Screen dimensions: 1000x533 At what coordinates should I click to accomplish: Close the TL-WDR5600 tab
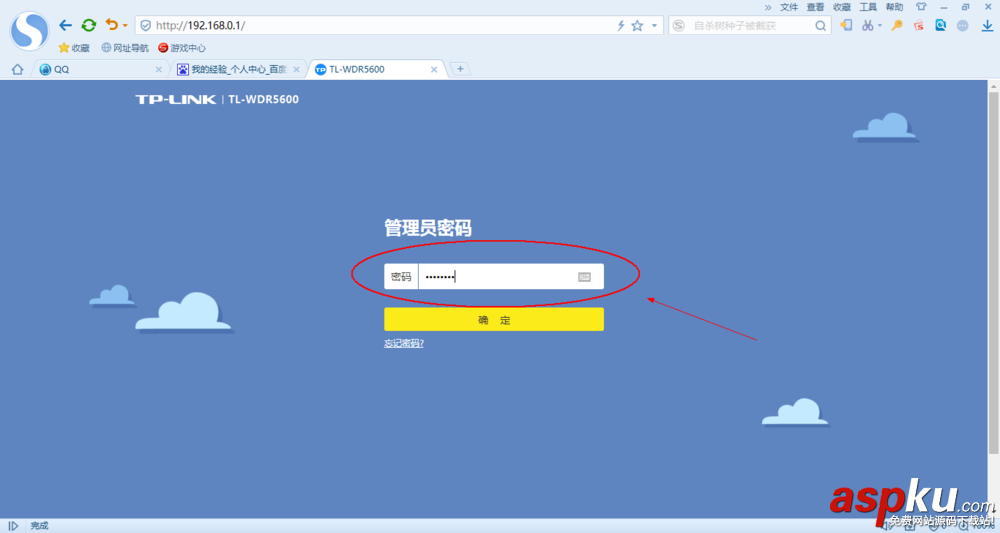pos(434,69)
